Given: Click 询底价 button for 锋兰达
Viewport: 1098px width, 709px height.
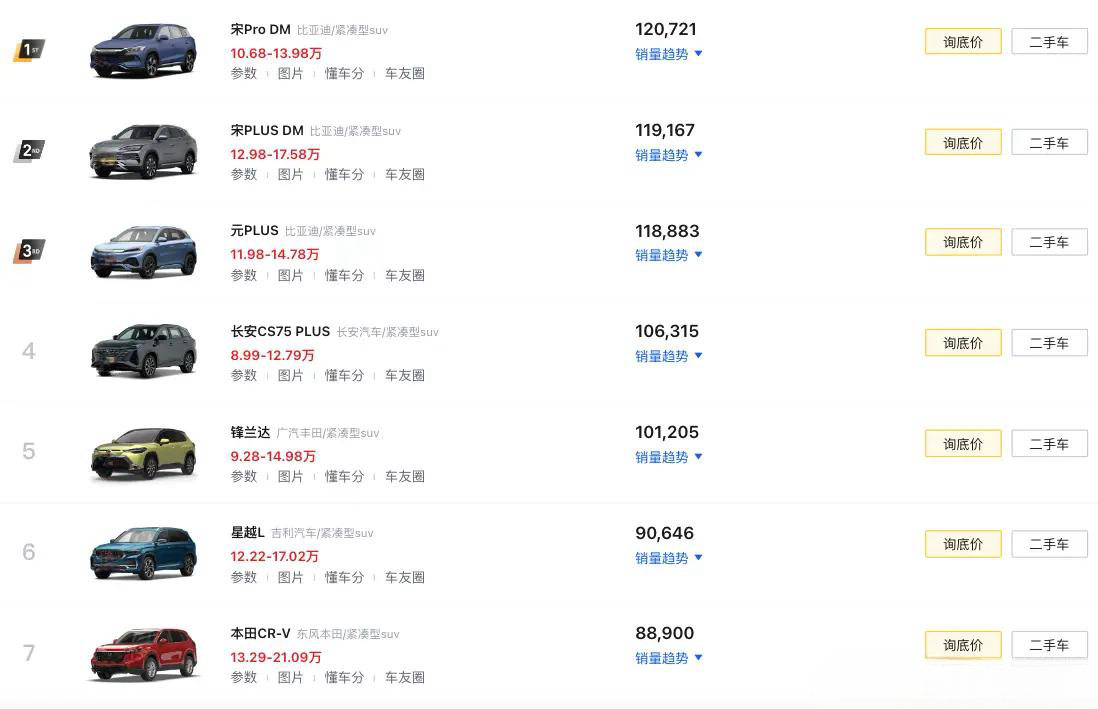Looking at the screenshot, I should click(963, 443).
